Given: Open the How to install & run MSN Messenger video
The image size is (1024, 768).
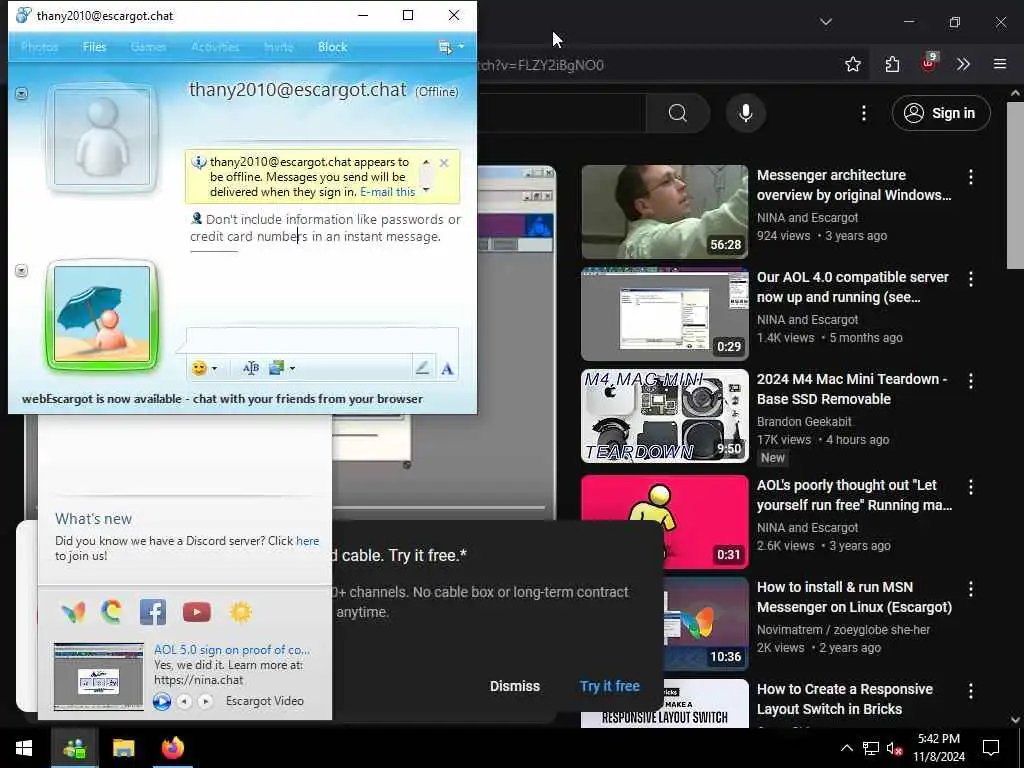Looking at the screenshot, I should (854, 597).
